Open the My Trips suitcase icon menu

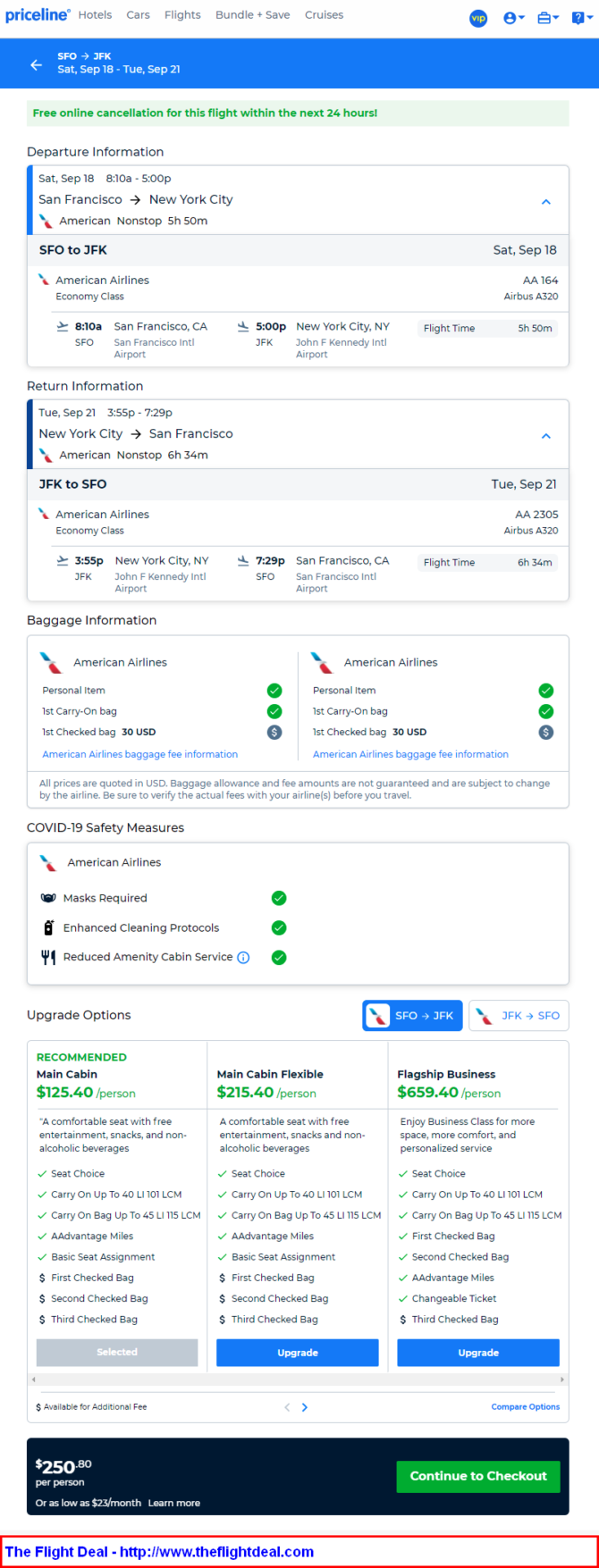click(547, 18)
